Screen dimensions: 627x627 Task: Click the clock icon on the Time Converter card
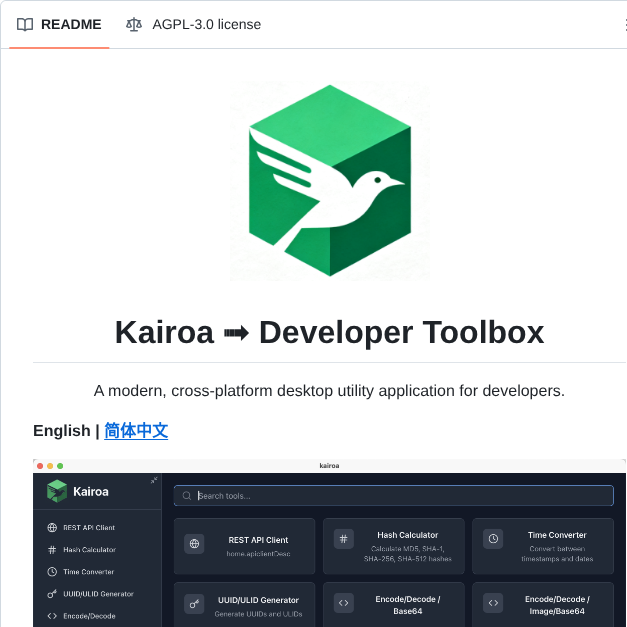(x=493, y=539)
